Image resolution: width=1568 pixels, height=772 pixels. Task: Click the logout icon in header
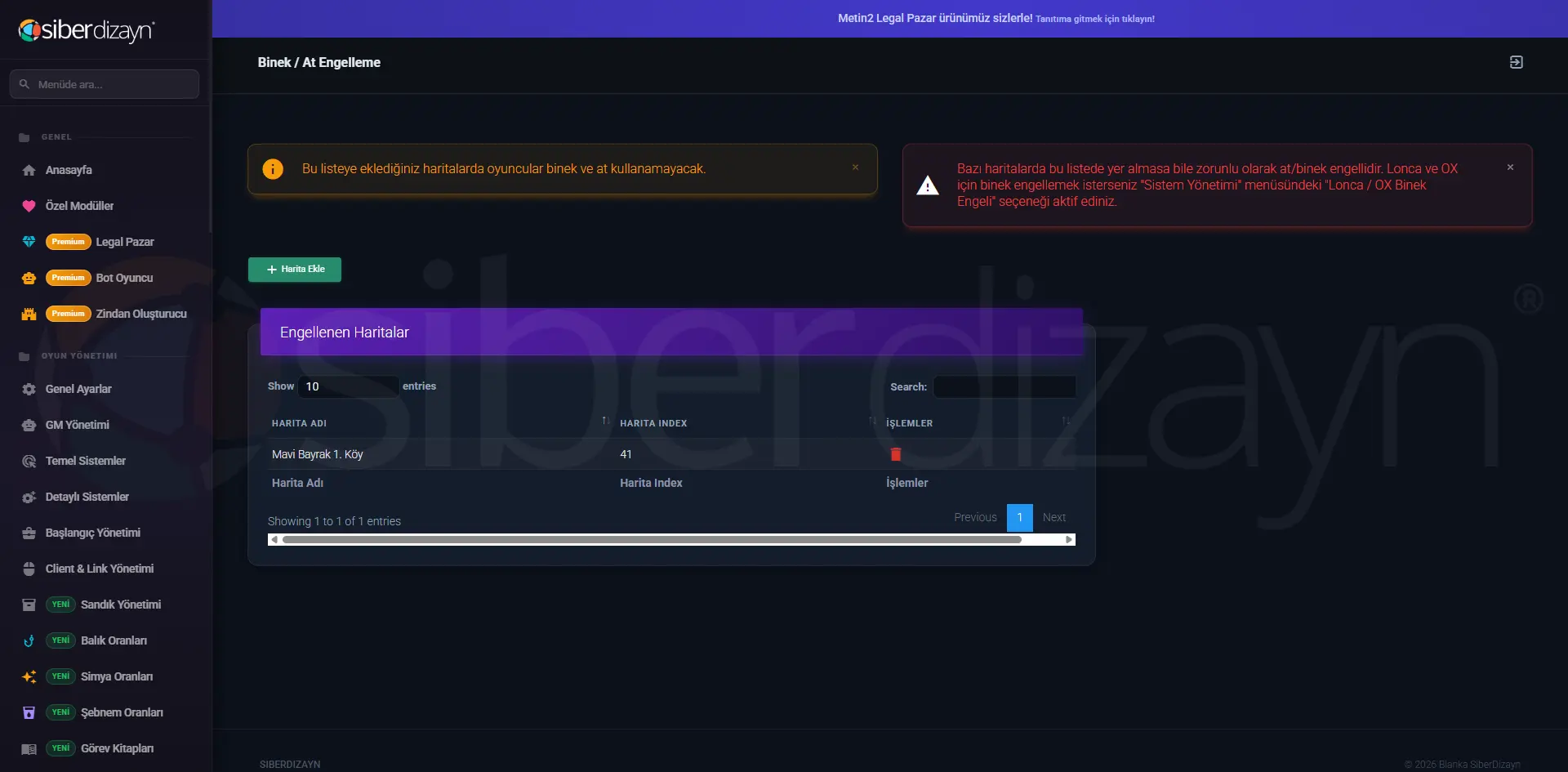point(1516,62)
